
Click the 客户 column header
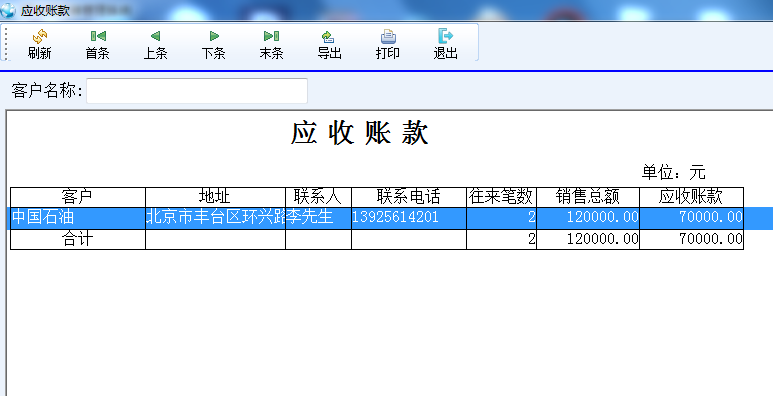click(78, 197)
